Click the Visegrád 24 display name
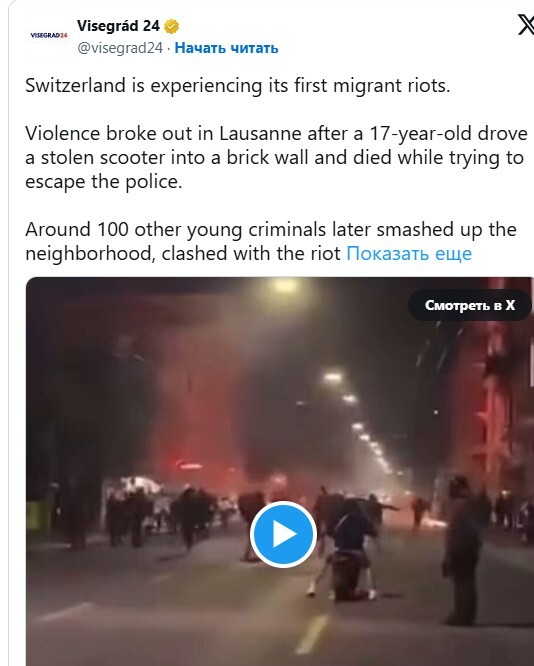The height and width of the screenshot is (666, 534). pyautogui.click(x=118, y=26)
